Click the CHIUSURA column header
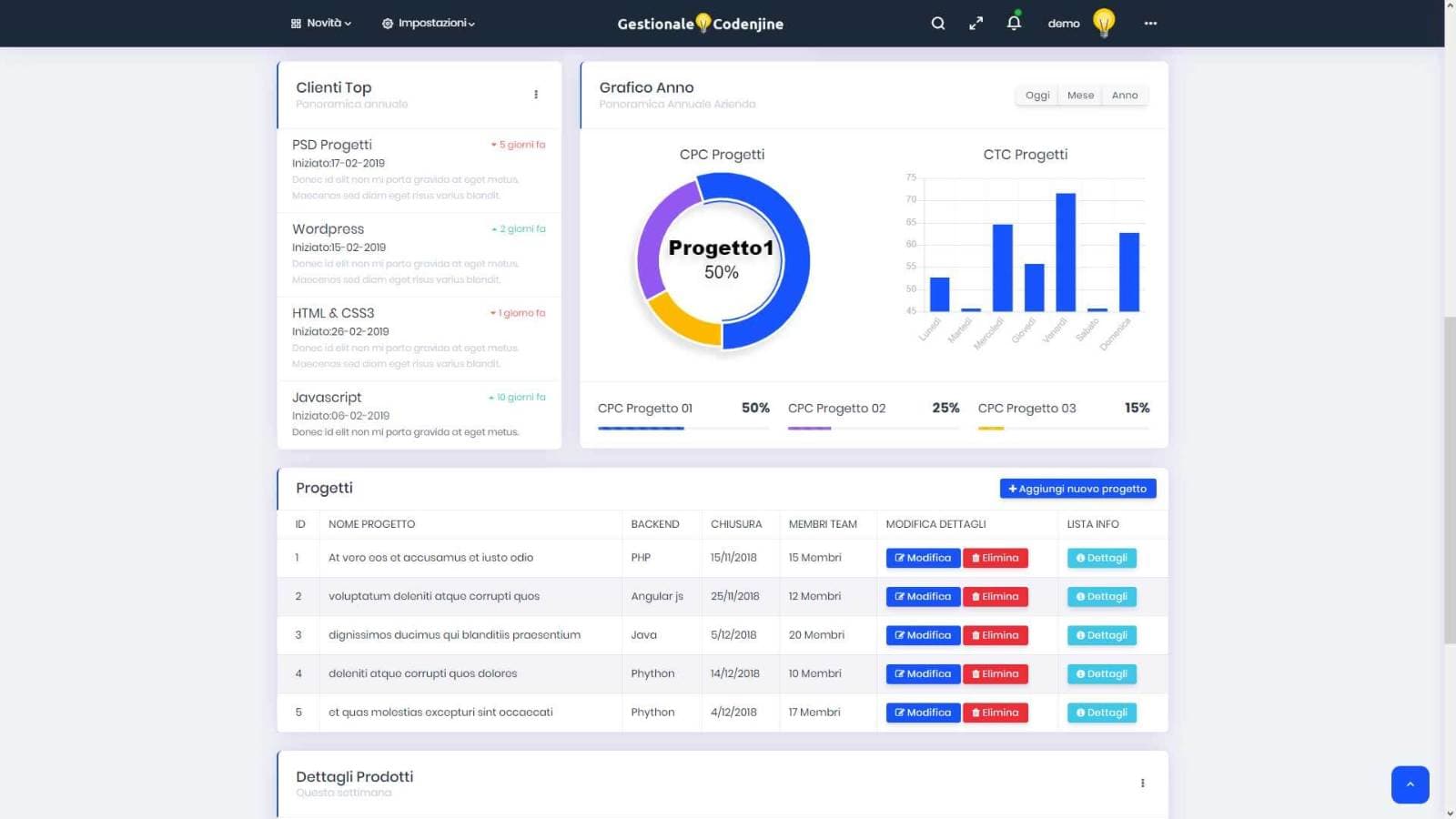This screenshot has height=819, width=1456. [736, 524]
